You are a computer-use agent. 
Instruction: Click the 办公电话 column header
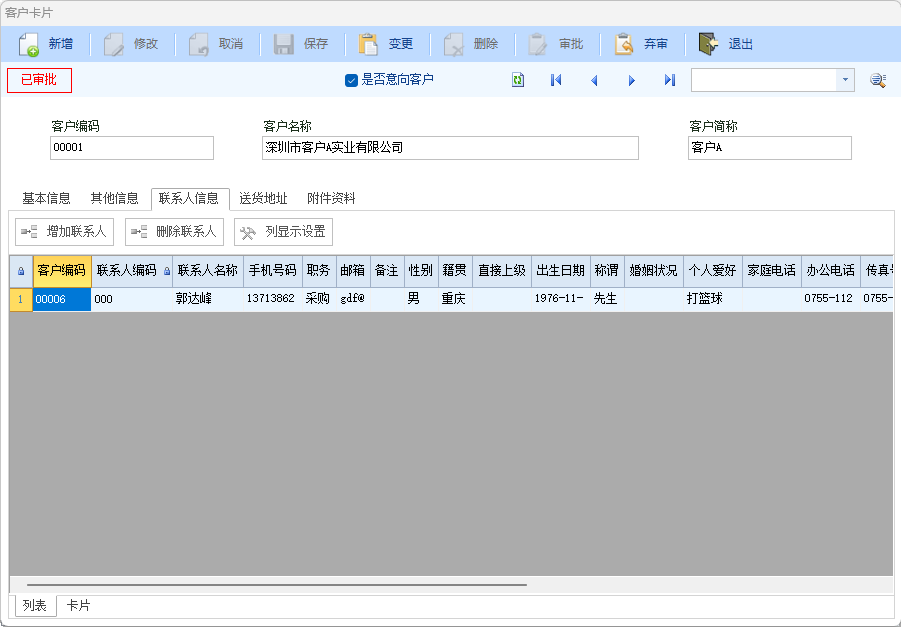click(x=831, y=271)
